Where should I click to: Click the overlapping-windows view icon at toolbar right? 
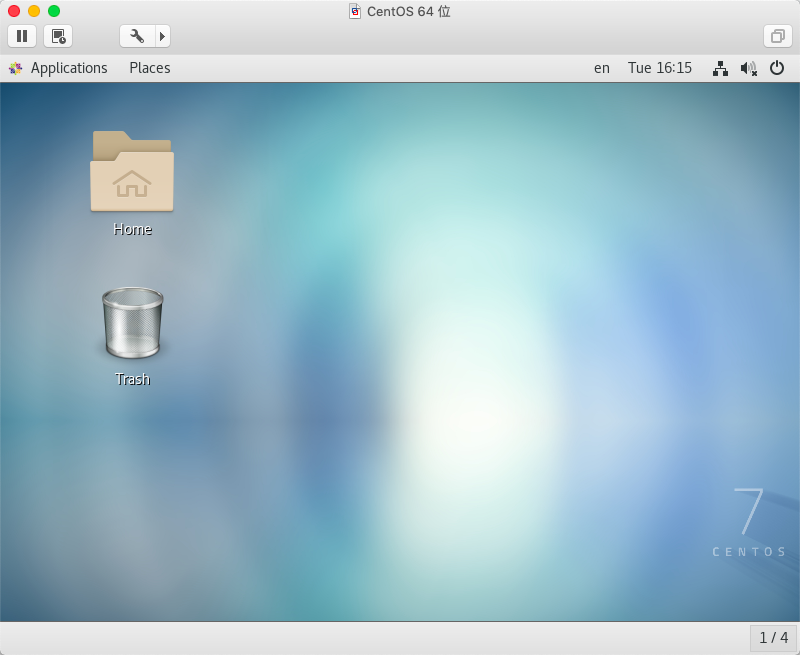776,36
